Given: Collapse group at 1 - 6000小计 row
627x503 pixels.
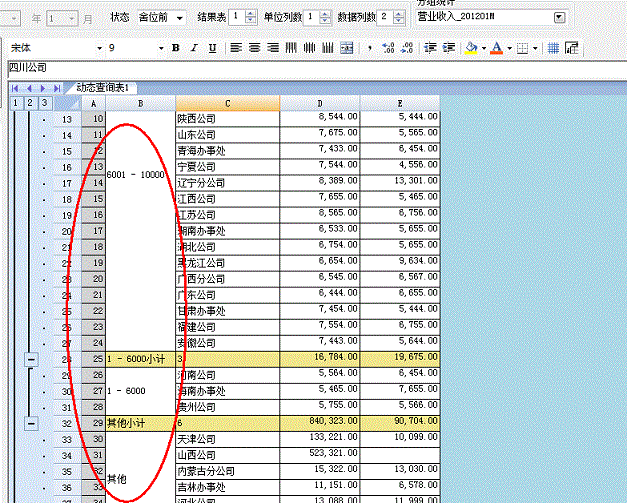Looking at the screenshot, I should click(31, 359).
